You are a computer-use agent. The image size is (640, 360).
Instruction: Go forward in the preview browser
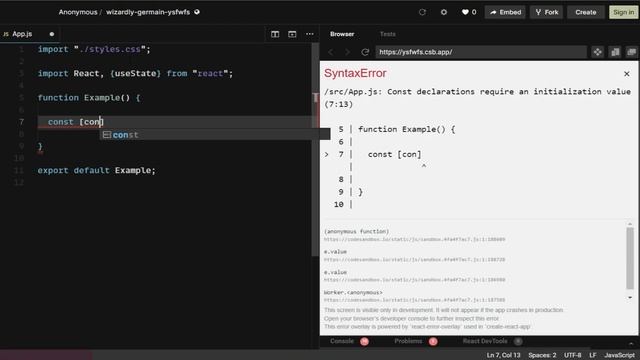point(347,52)
